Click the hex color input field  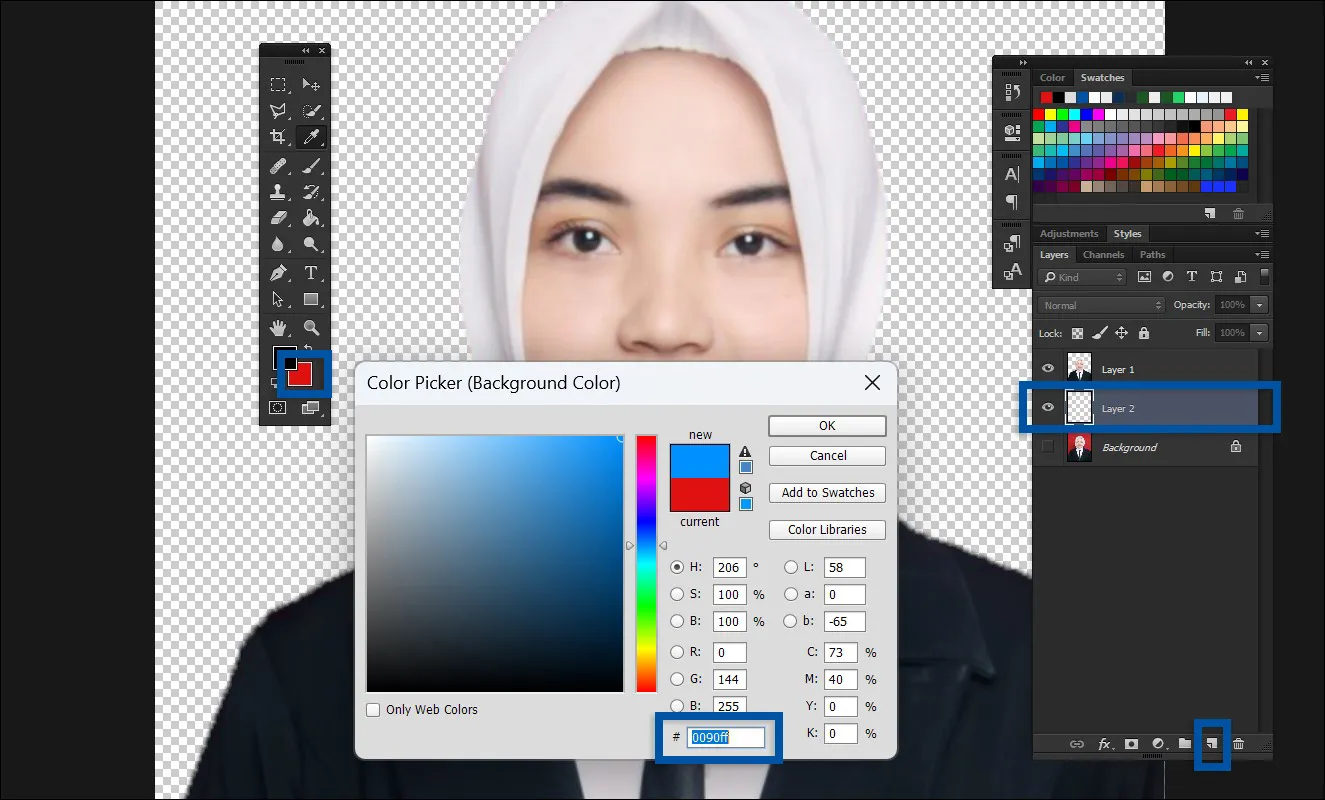[724, 737]
